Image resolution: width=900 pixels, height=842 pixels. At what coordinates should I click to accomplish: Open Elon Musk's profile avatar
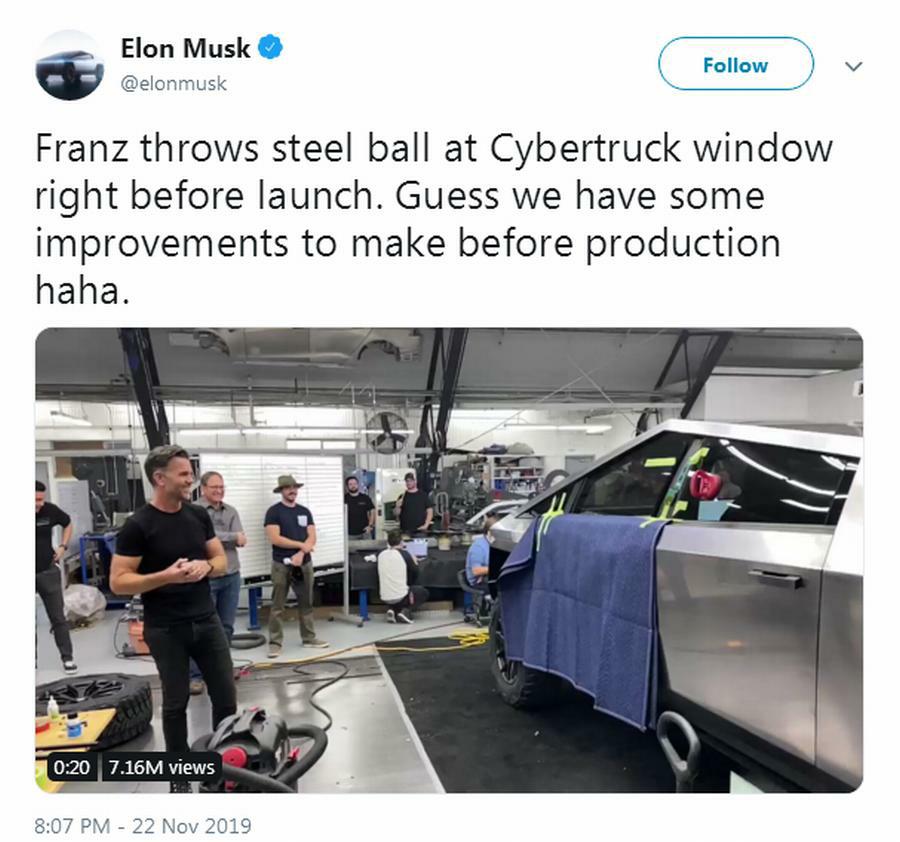69,65
